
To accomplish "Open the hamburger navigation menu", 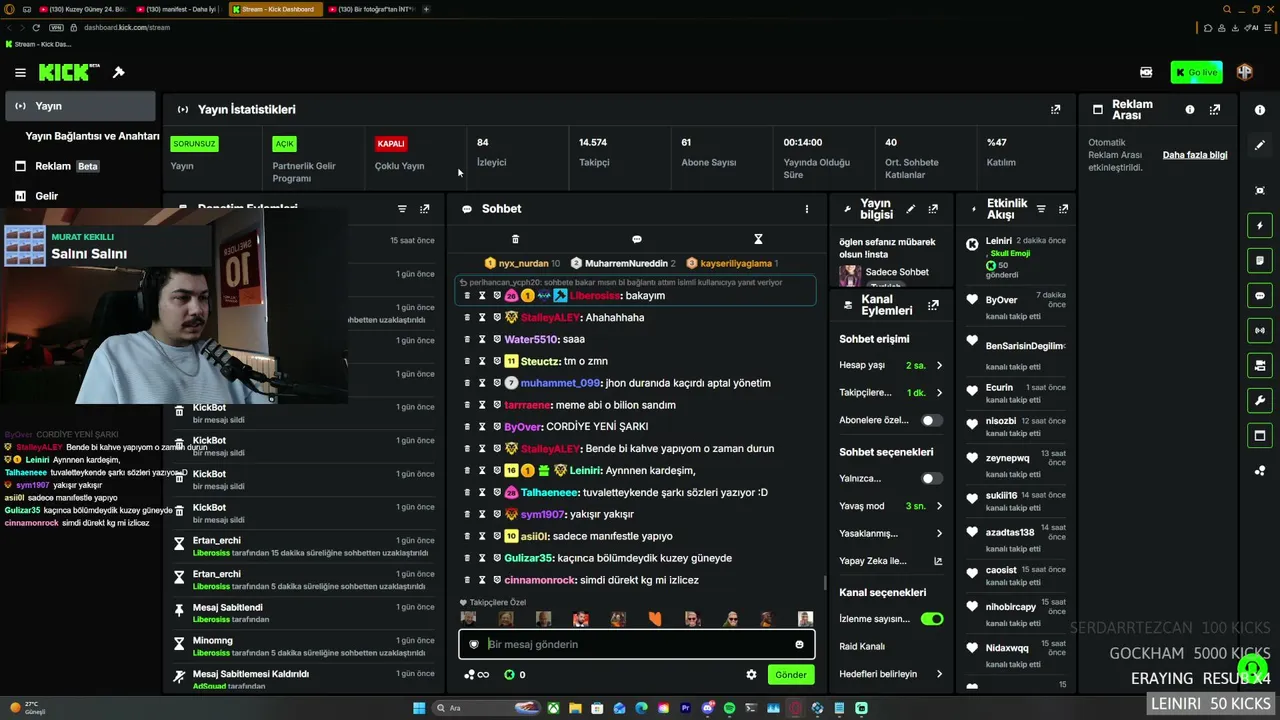I will (20, 72).
